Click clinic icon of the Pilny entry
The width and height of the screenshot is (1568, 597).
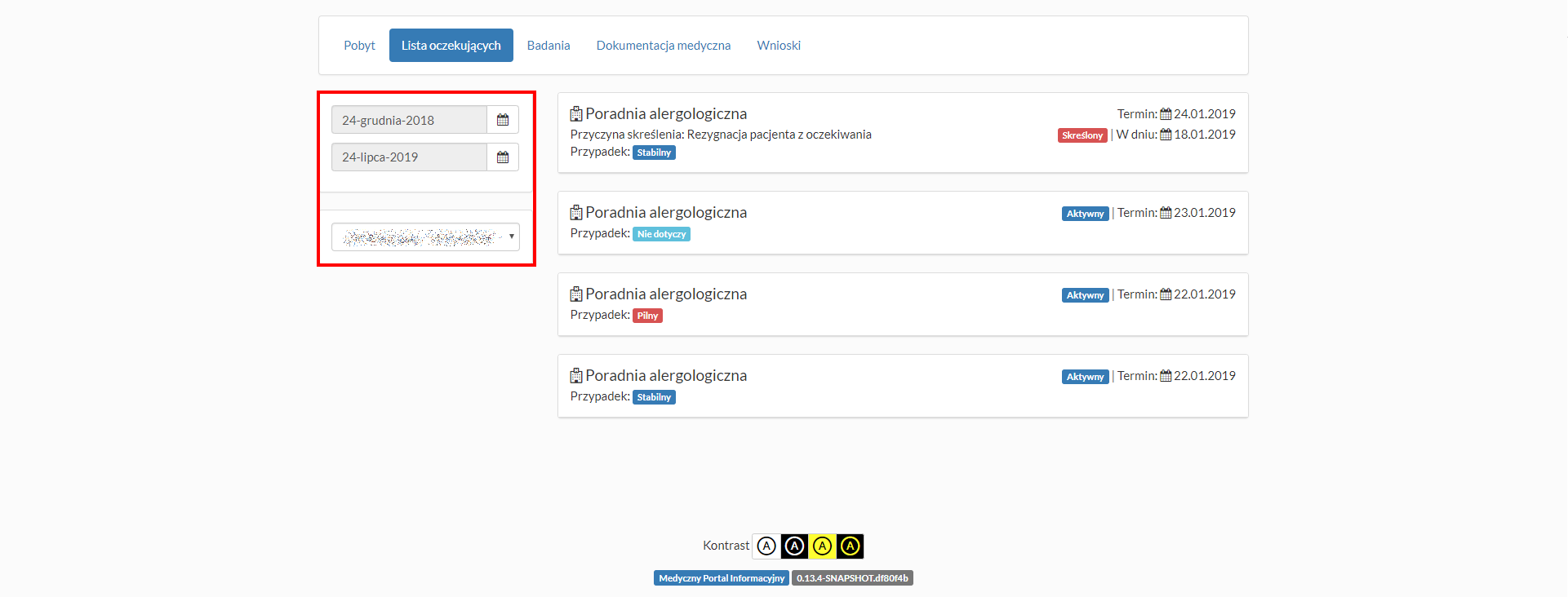[576, 294]
